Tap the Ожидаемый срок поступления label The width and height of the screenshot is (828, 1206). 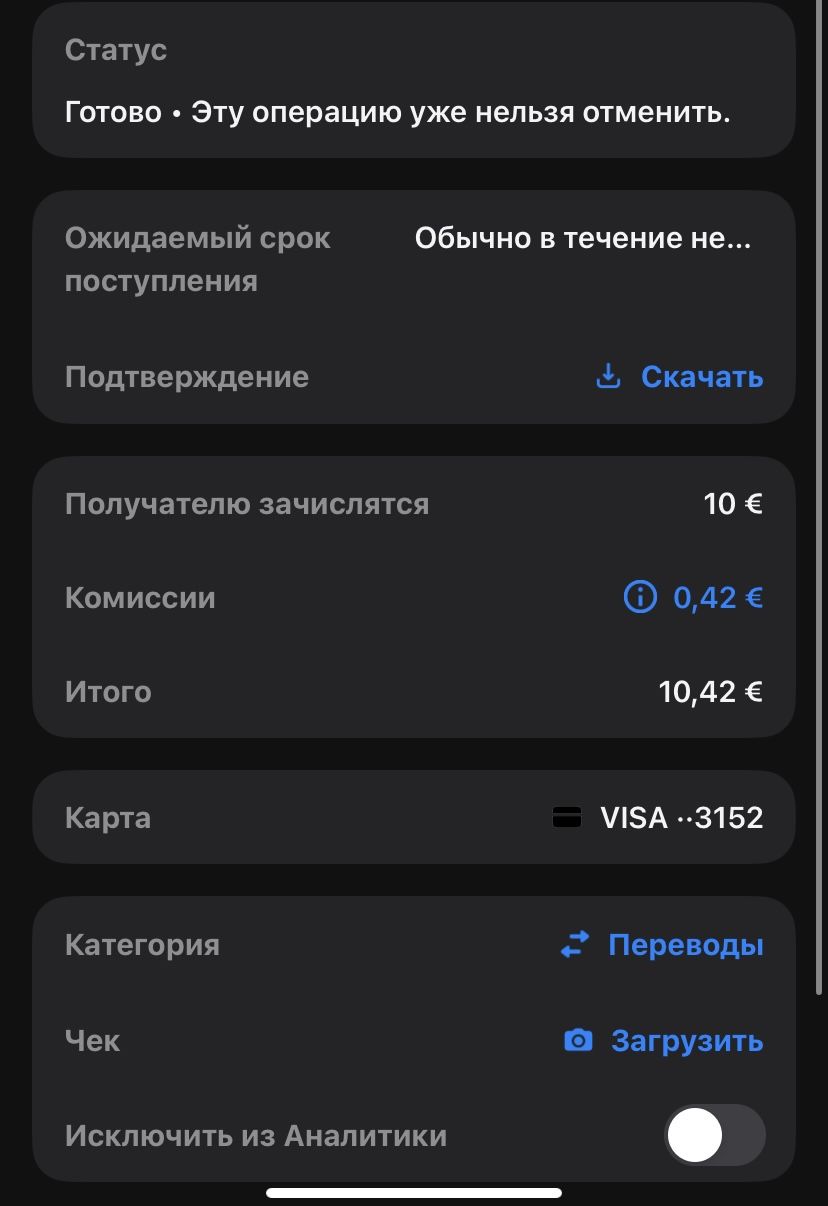coord(197,259)
